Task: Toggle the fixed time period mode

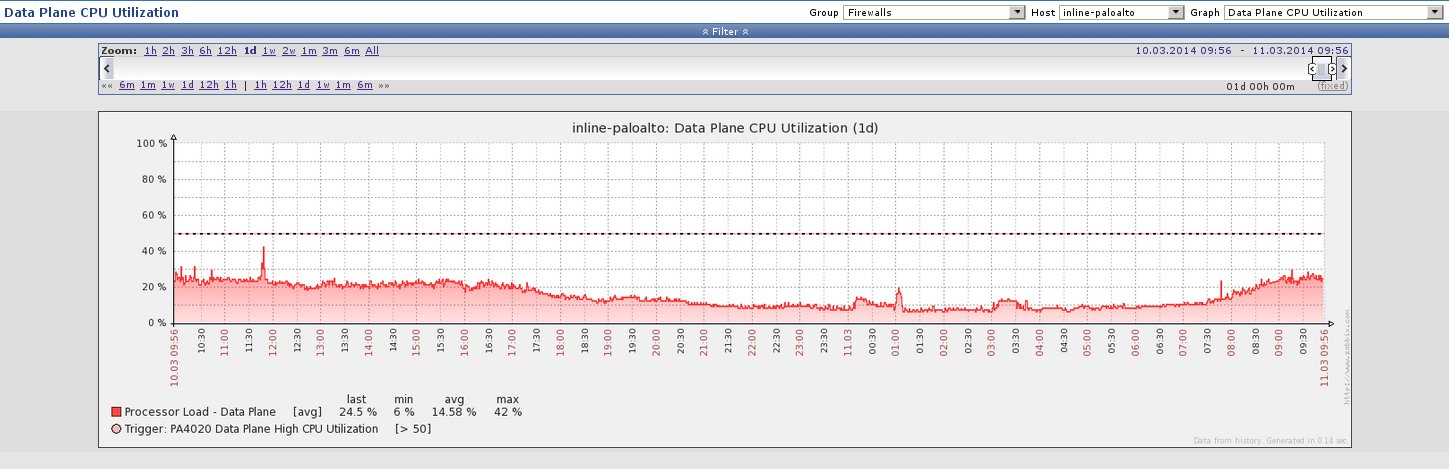Action: (1332, 86)
